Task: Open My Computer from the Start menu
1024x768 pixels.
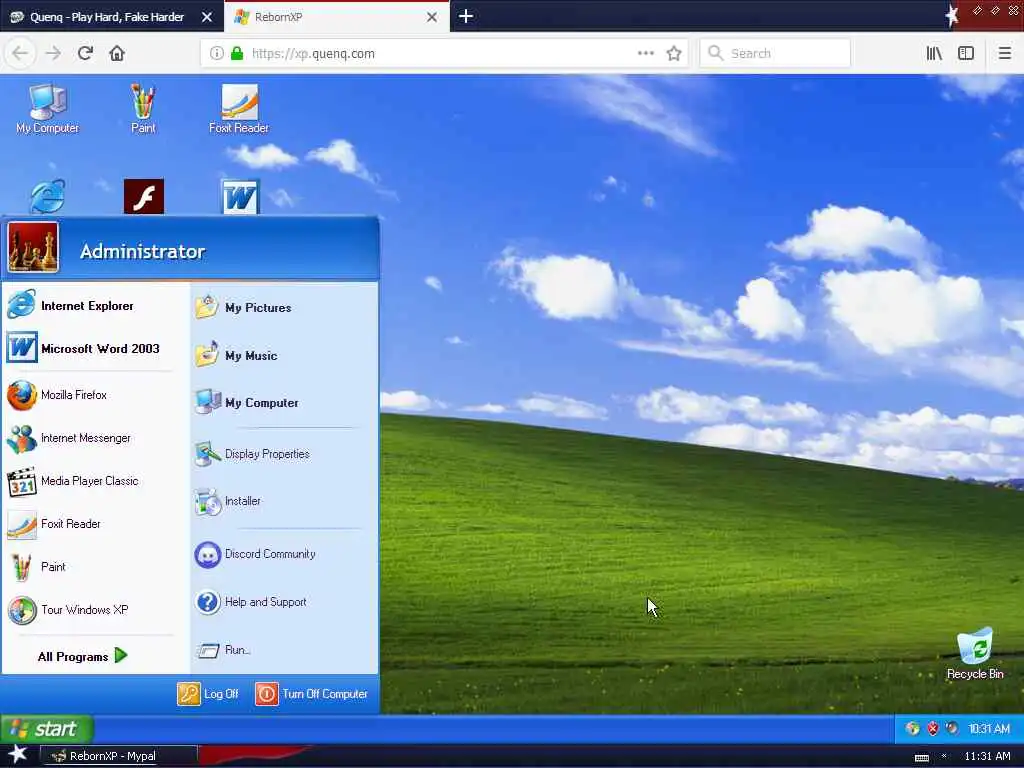Action: pyautogui.click(x=284, y=403)
